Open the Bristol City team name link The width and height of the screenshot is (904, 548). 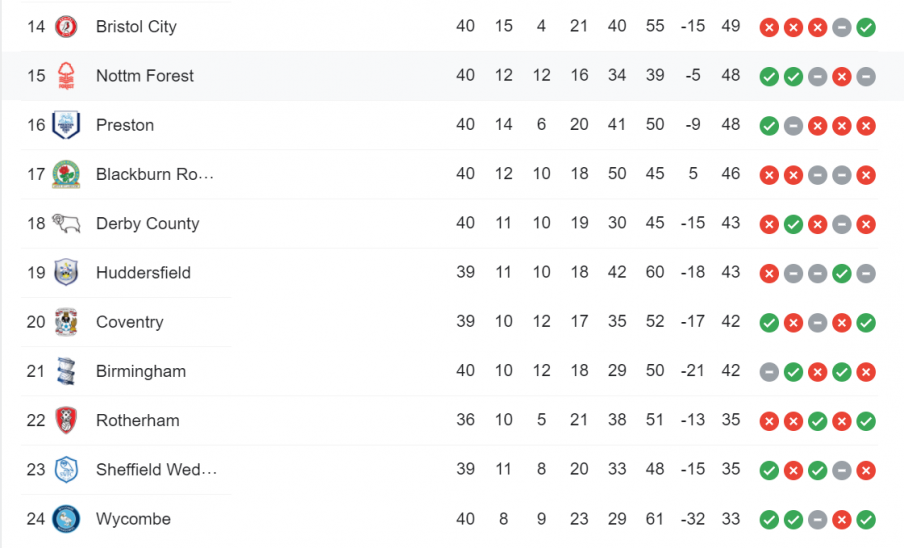136,27
